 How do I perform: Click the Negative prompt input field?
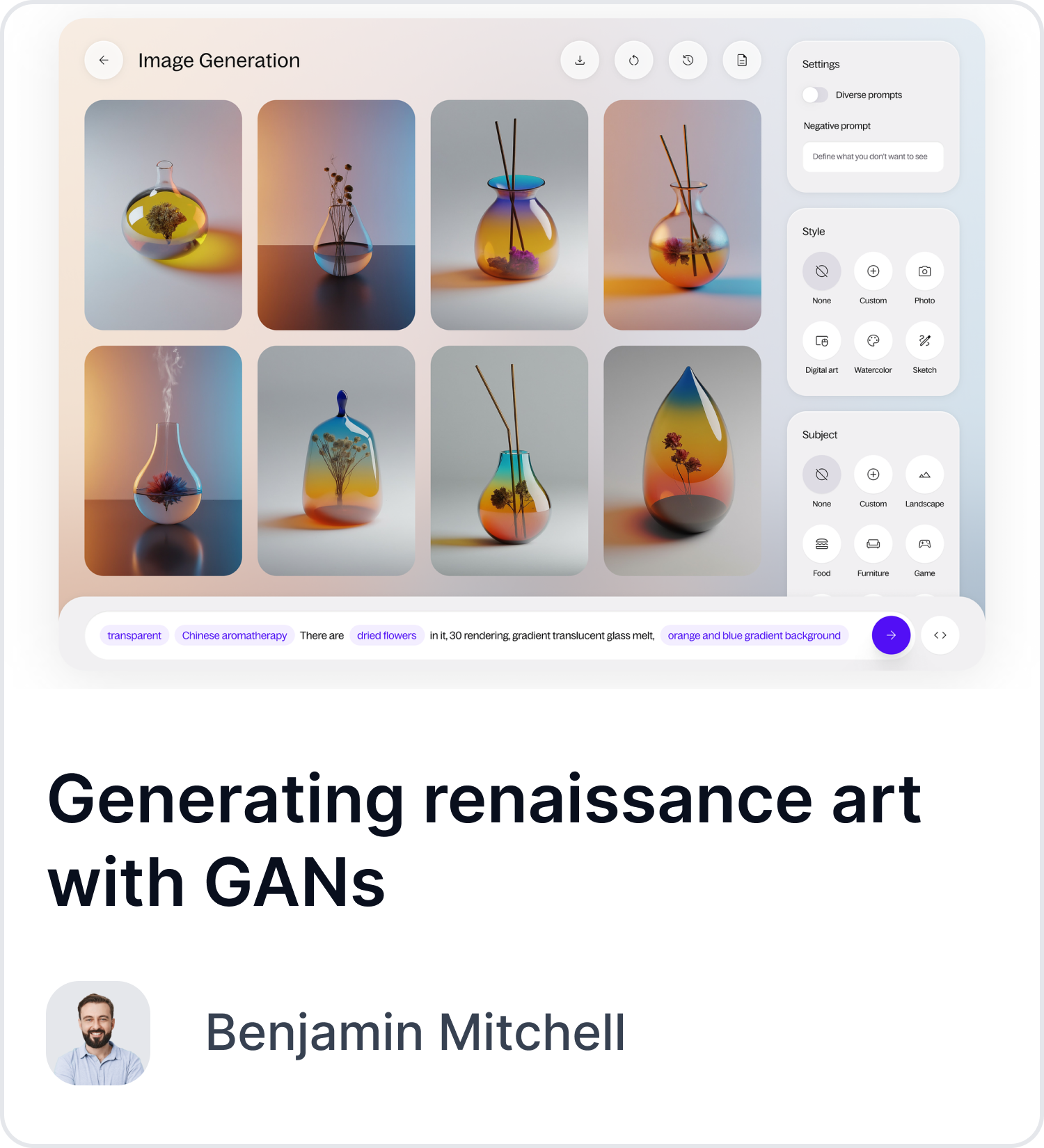coord(873,157)
